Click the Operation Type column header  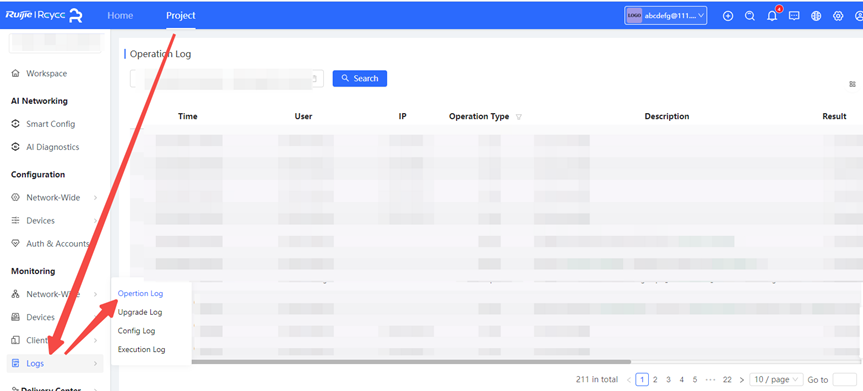pyautogui.click(x=479, y=116)
